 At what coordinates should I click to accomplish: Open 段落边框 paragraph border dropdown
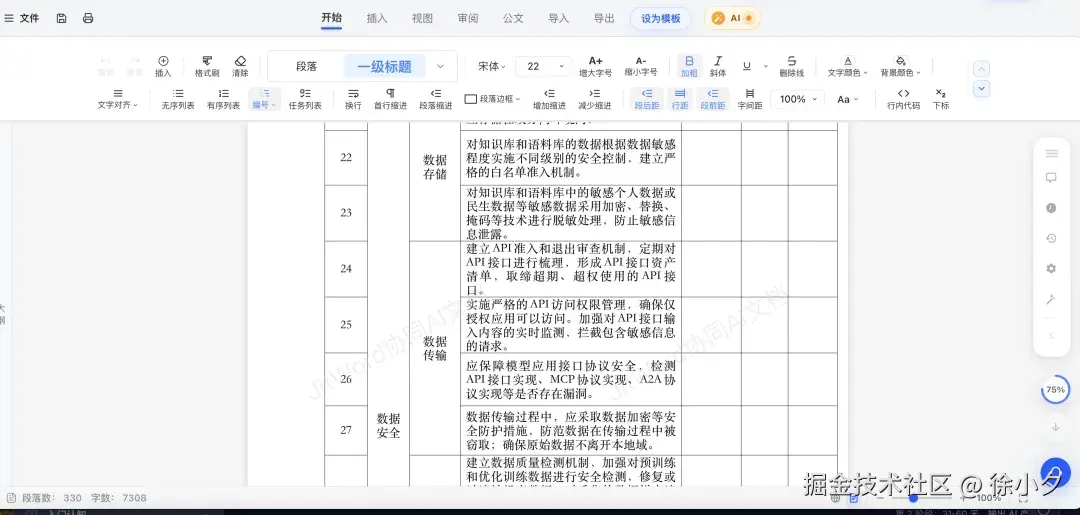click(x=492, y=99)
